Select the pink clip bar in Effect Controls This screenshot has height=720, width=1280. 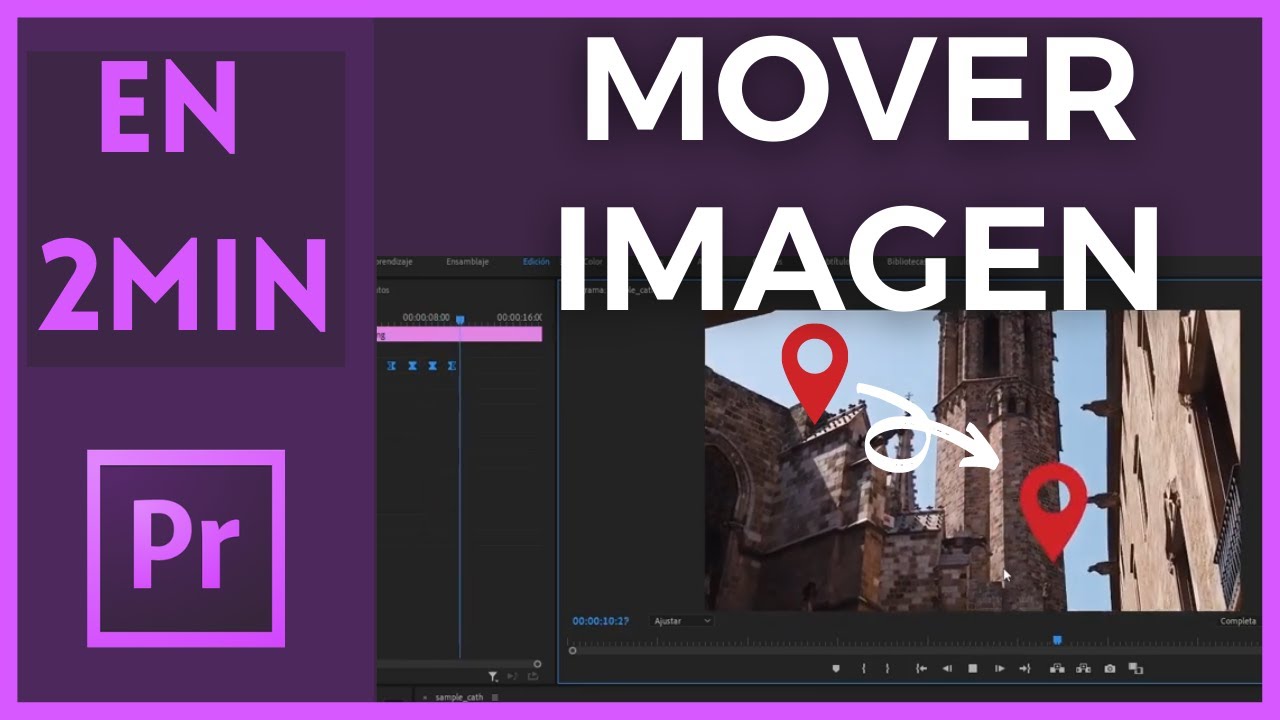click(x=459, y=335)
